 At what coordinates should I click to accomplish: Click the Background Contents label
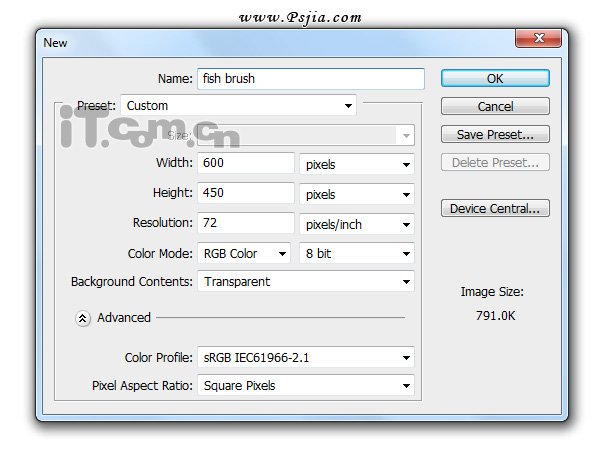[132, 282]
